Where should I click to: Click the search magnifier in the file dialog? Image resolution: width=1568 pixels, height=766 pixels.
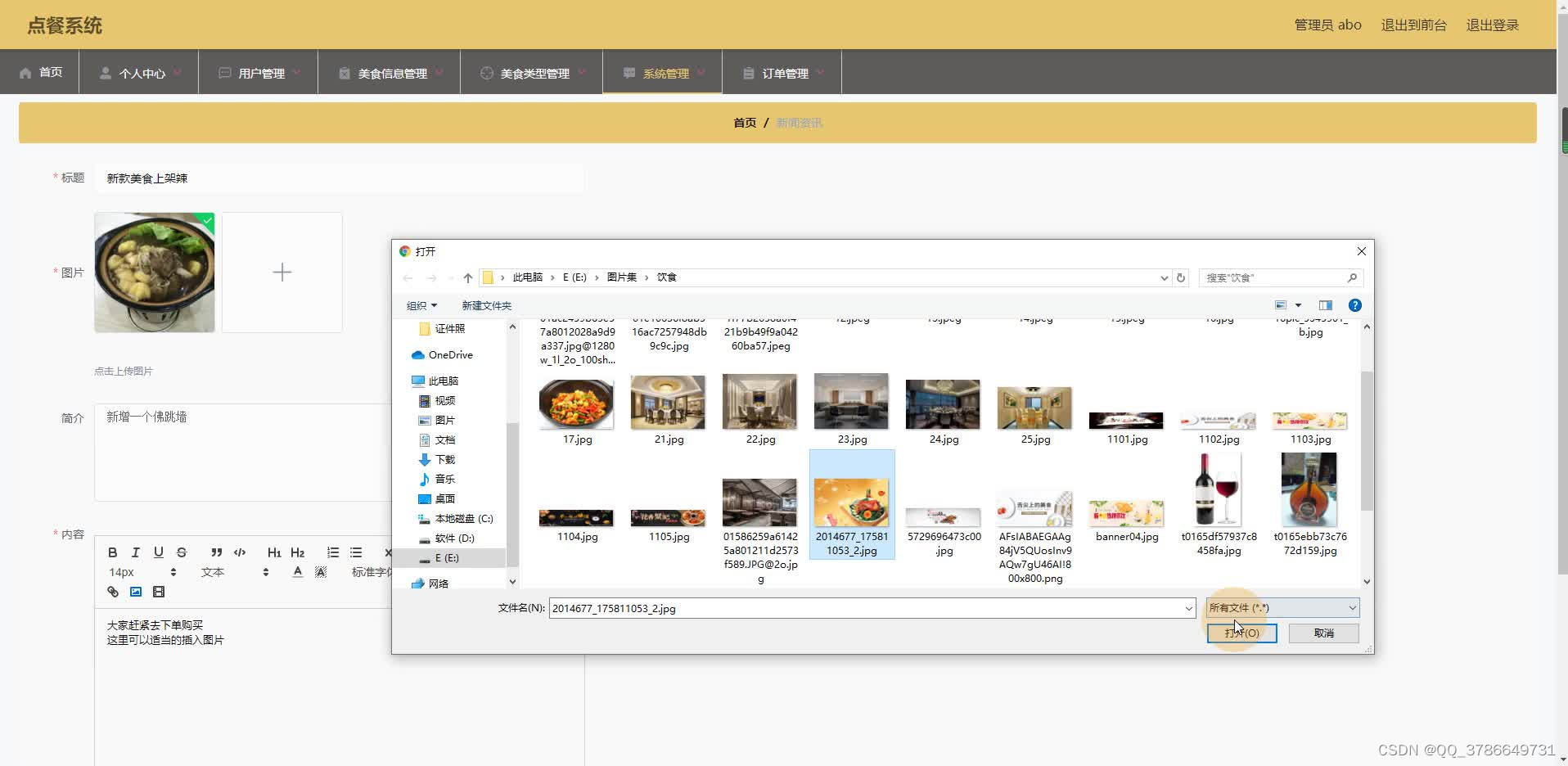tap(1352, 277)
